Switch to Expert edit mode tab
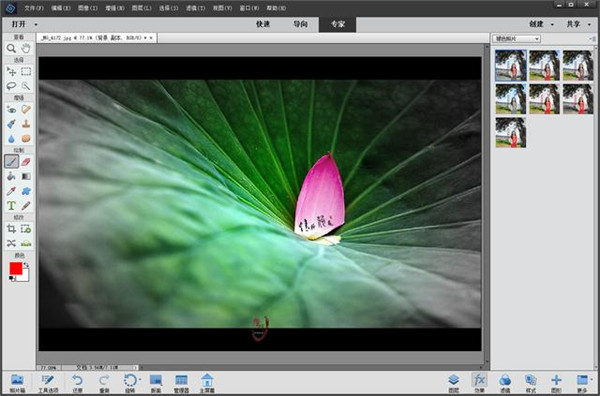 [x=338, y=24]
